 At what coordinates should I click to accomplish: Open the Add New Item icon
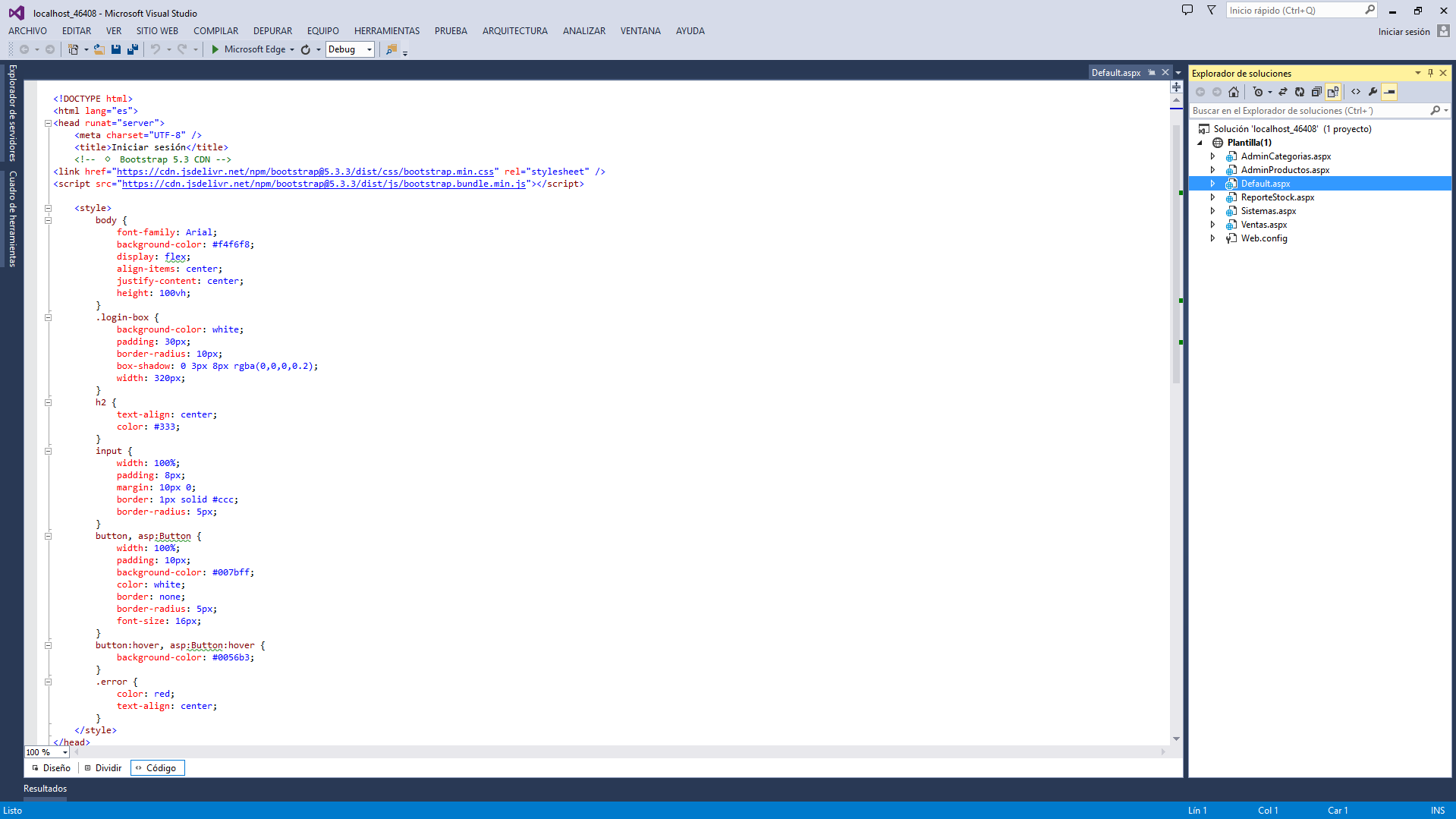pyautogui.click(x=72, y=49)
